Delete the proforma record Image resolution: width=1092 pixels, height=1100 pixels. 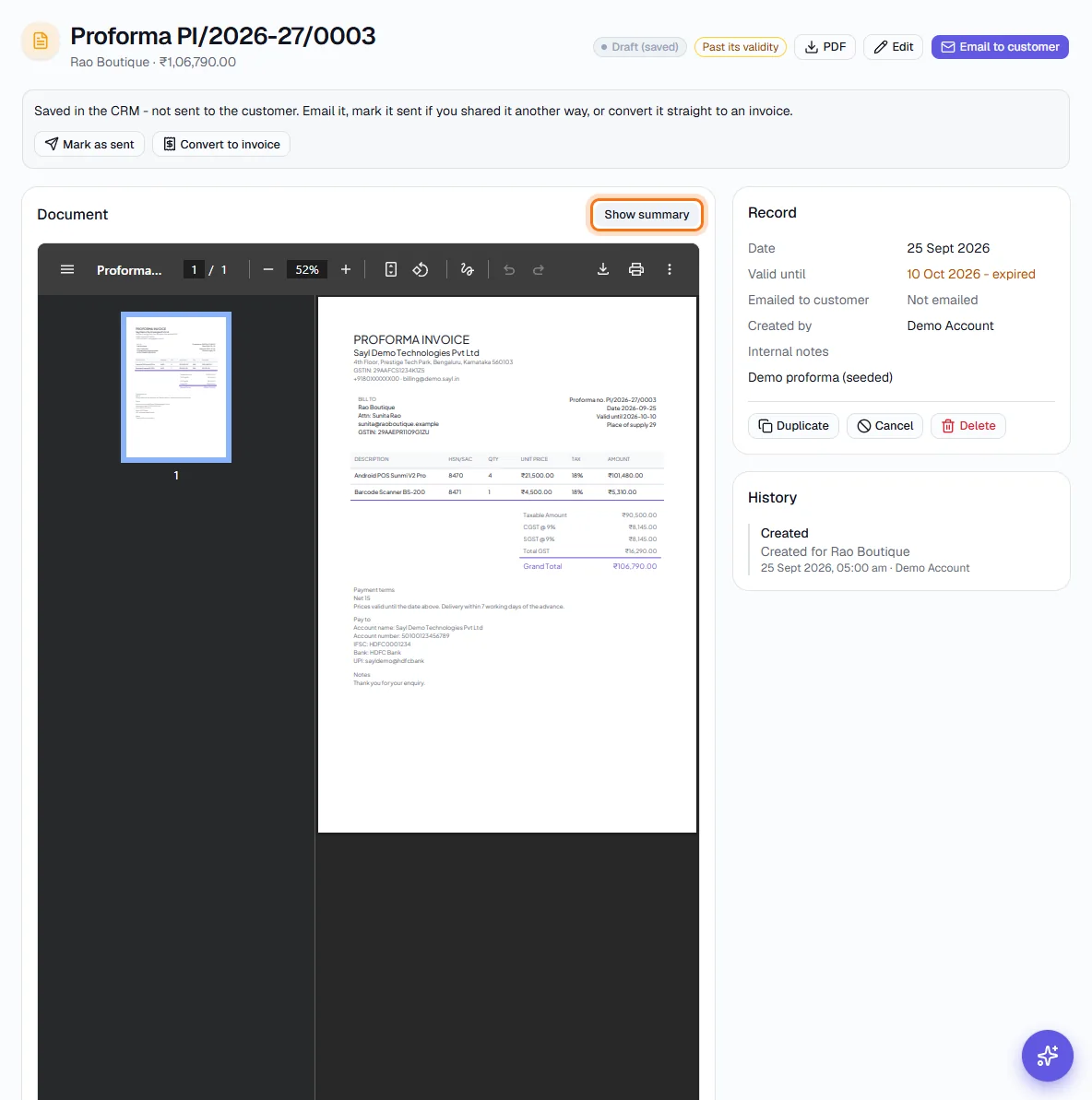tap(967, 426)
